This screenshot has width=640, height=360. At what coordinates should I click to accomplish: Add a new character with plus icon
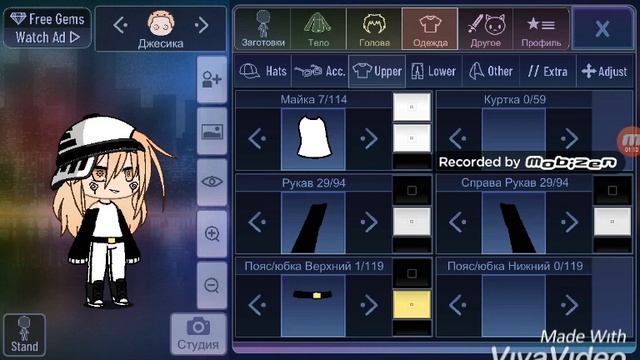[212, 79]
